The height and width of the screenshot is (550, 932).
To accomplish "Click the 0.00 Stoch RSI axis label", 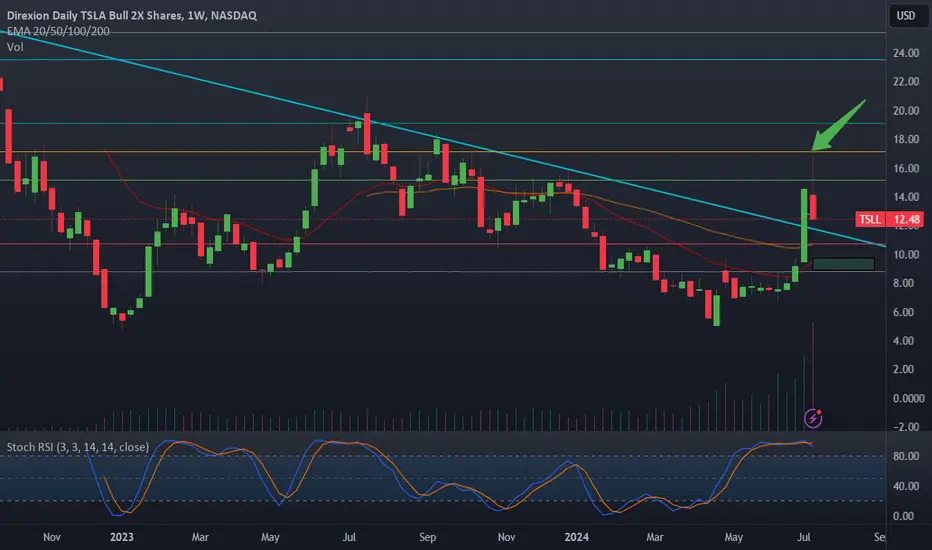I will click(x=903, y=516).
